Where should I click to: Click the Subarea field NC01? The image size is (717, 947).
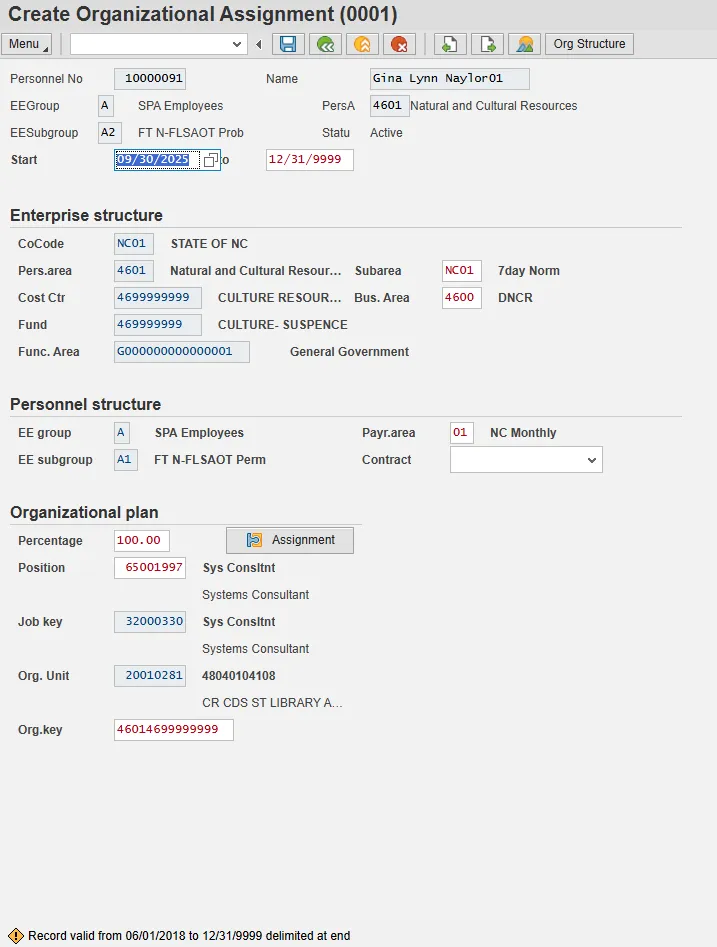pyautogui.click(x=461, y=271)
